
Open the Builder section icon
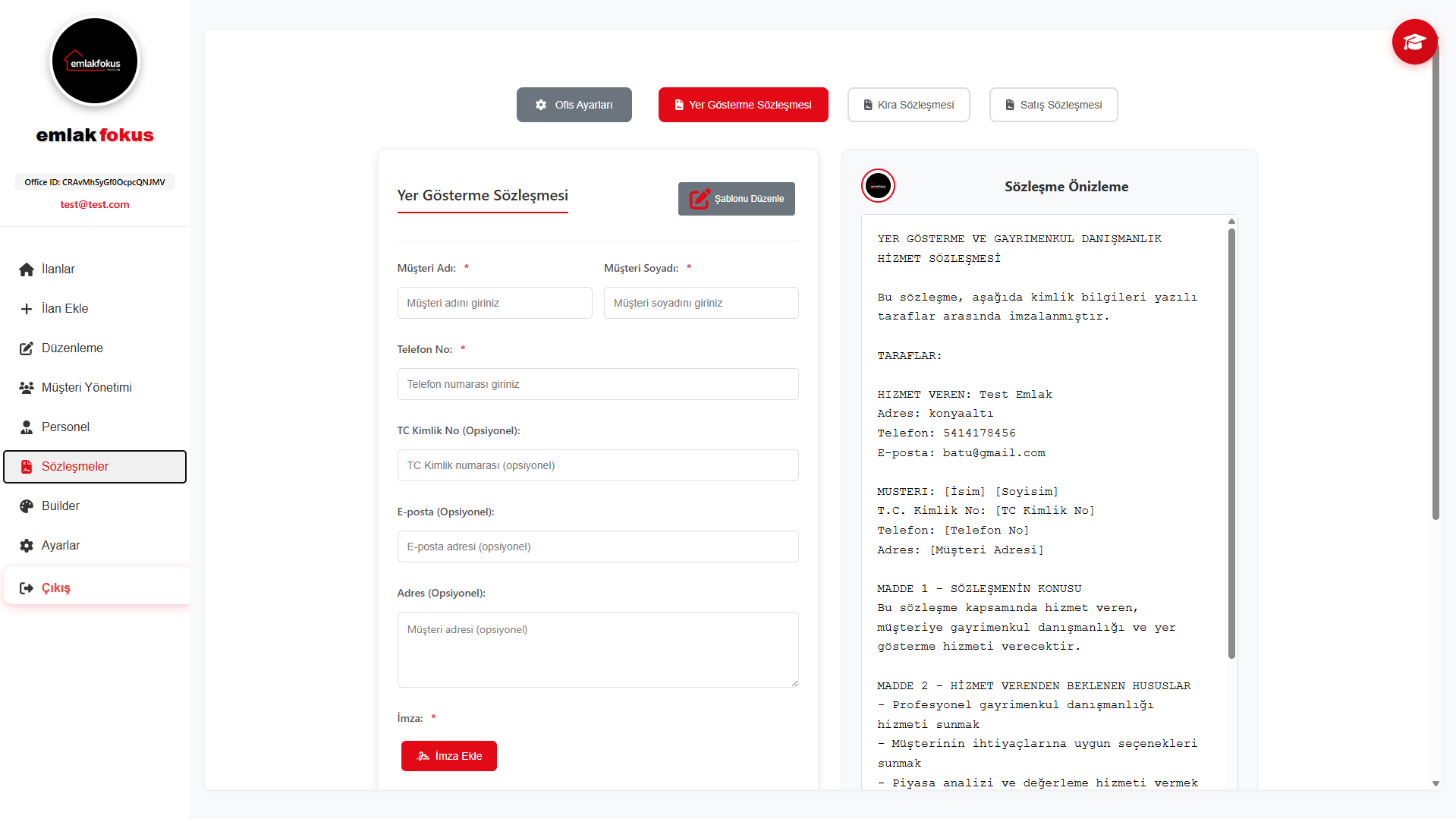(25, 506)
